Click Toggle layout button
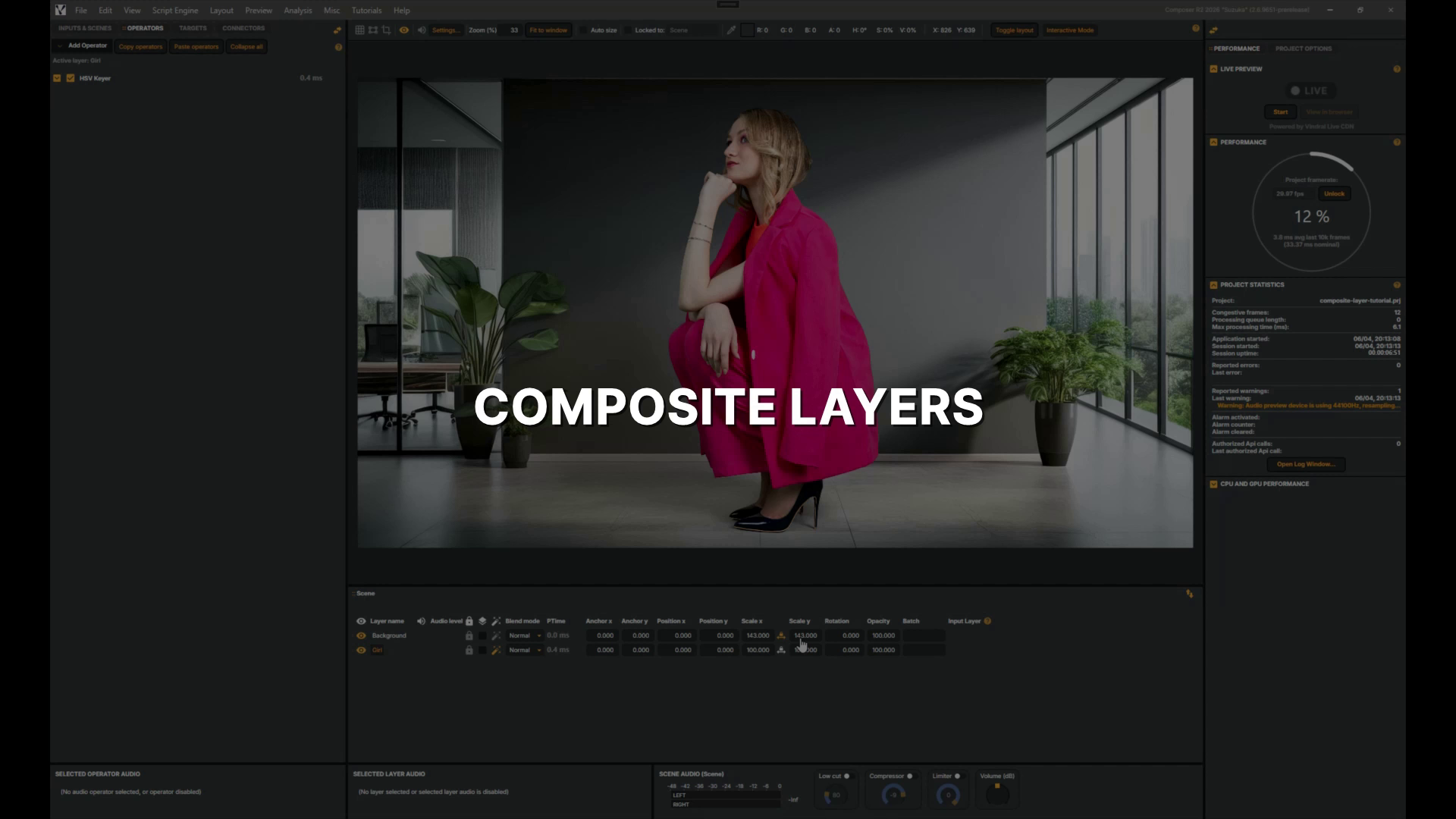The width and height of the screenshot is (1456, 819). pyautogui.click(x=1015, y=30)
